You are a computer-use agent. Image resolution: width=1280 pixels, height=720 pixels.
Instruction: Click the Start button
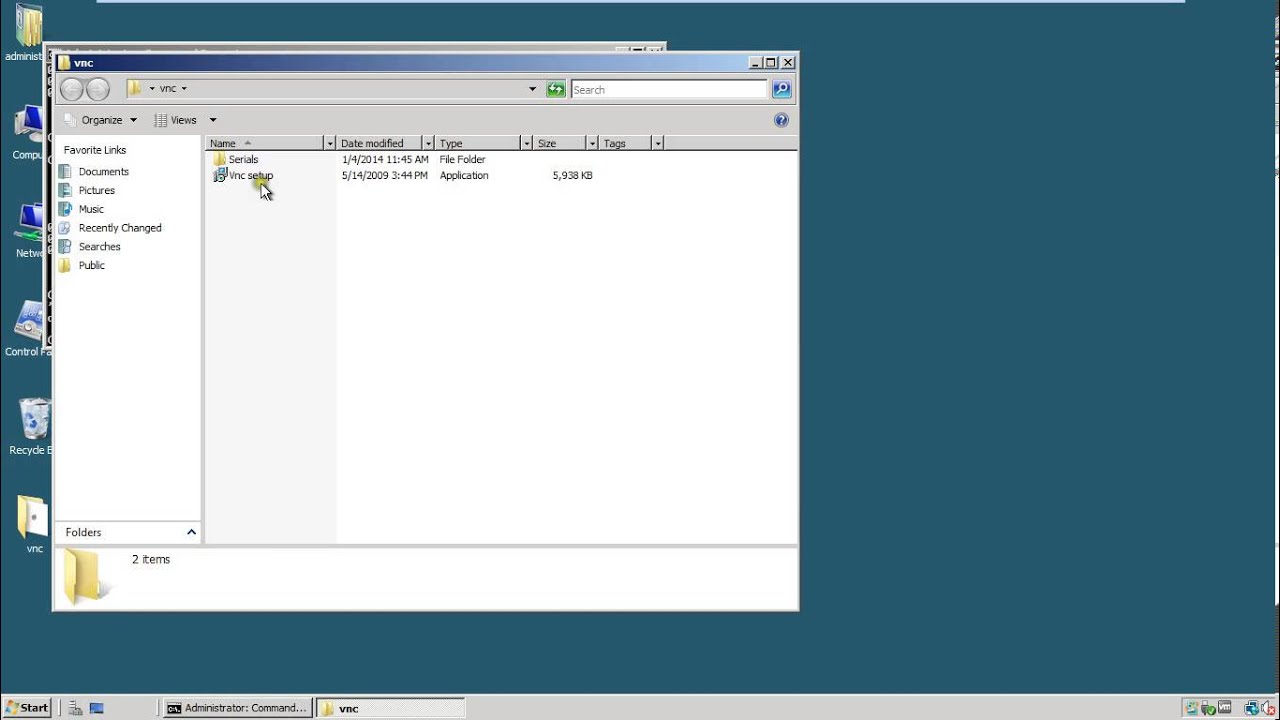coord(26,708)
